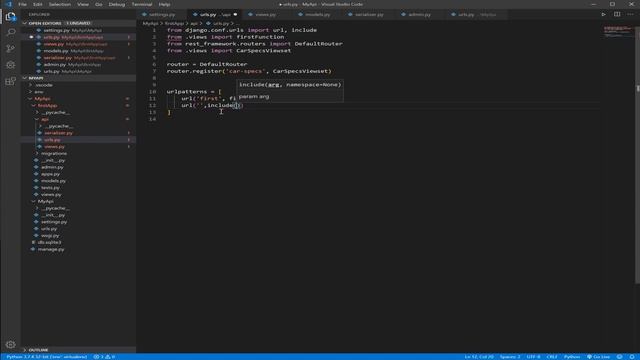
Task: Run Python file with the play icon
Action: click(603, 14)
